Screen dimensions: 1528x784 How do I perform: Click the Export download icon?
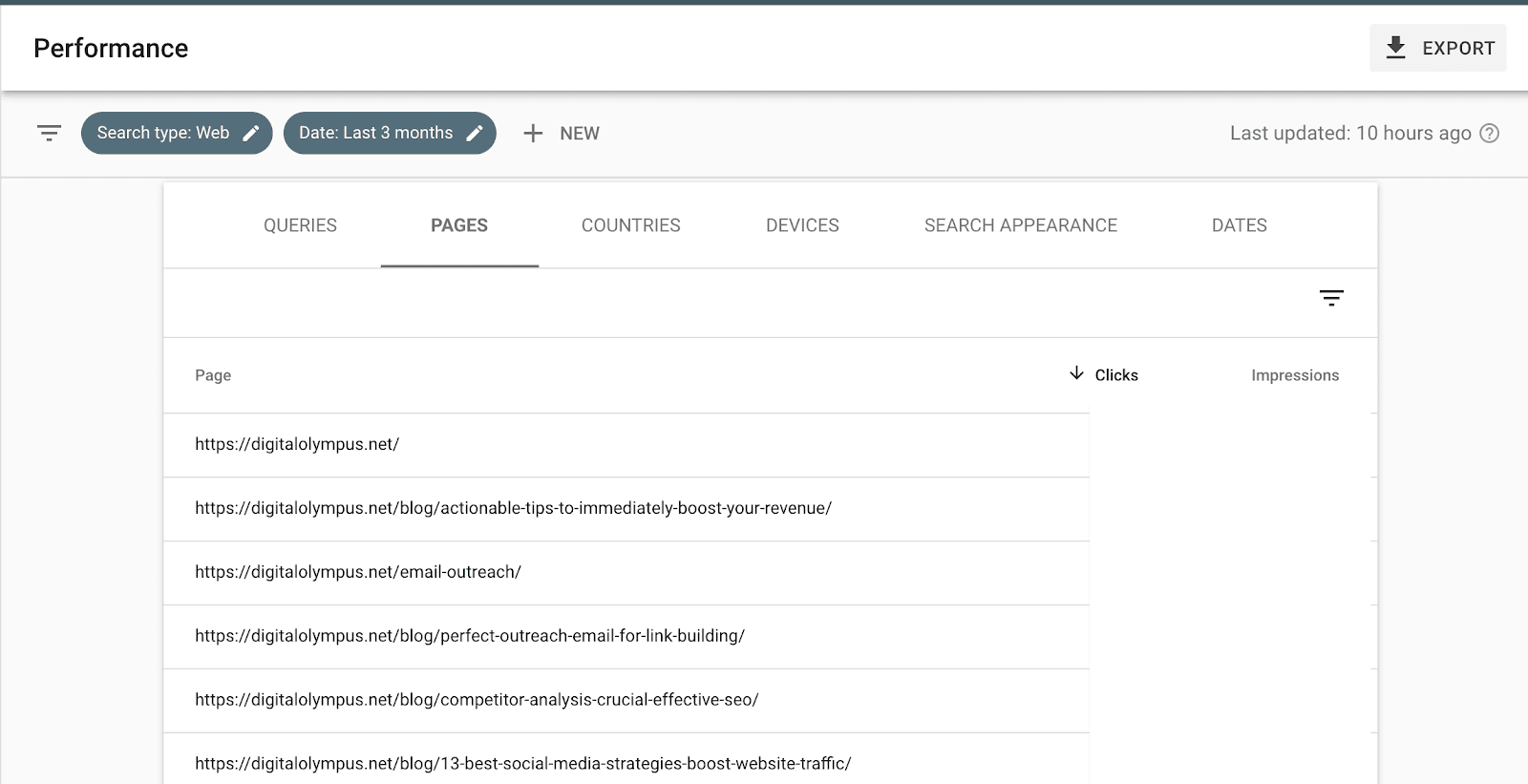click(1395, 48)
